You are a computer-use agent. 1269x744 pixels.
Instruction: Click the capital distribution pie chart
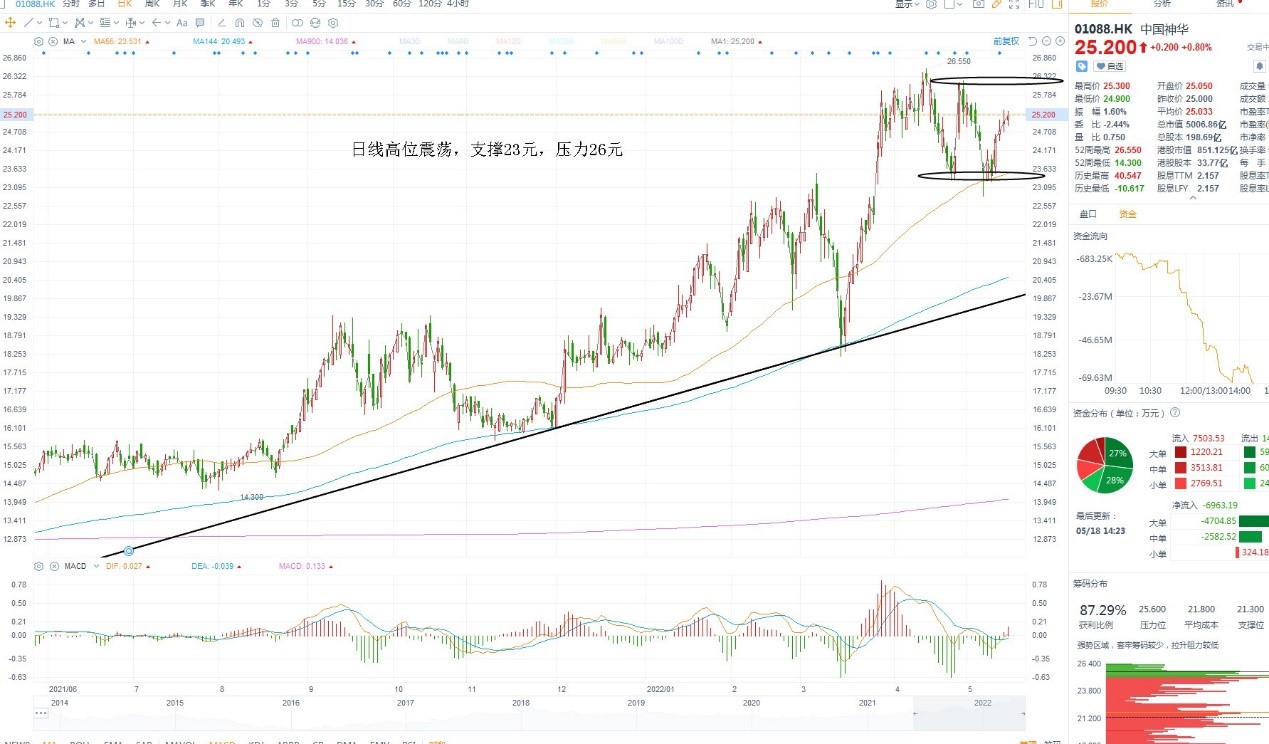1104,466
